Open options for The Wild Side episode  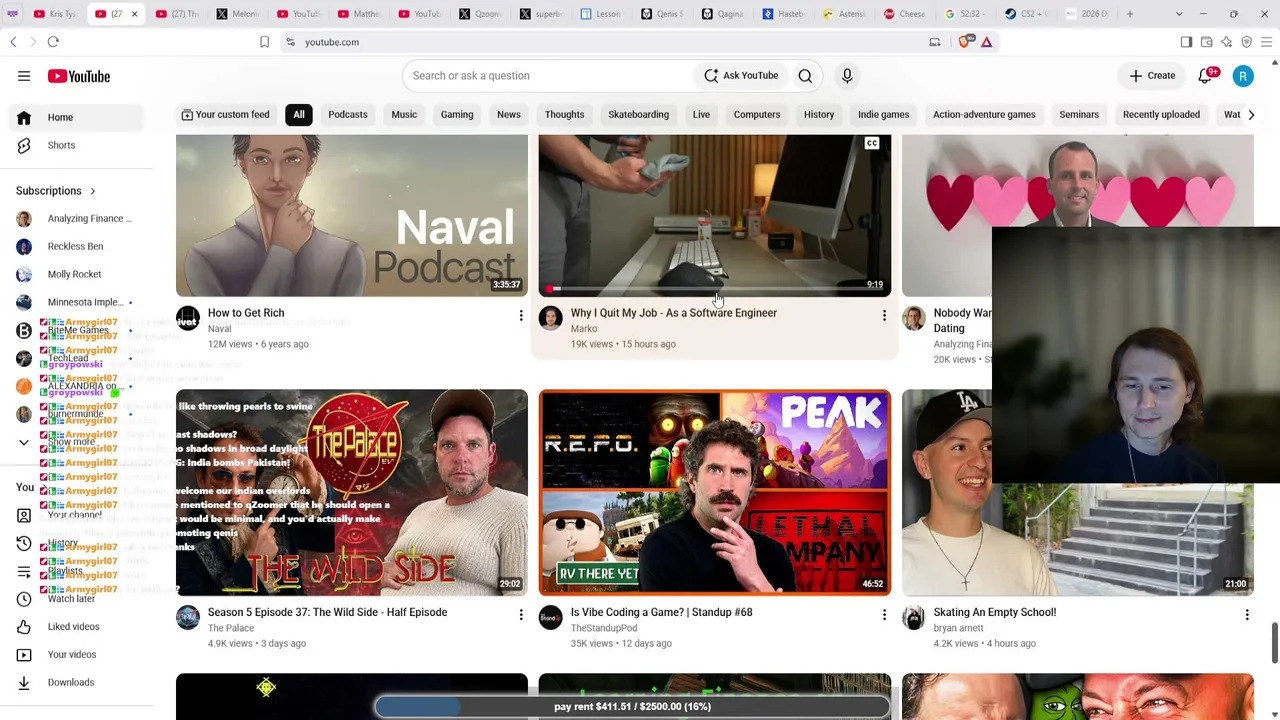[521, 615]
